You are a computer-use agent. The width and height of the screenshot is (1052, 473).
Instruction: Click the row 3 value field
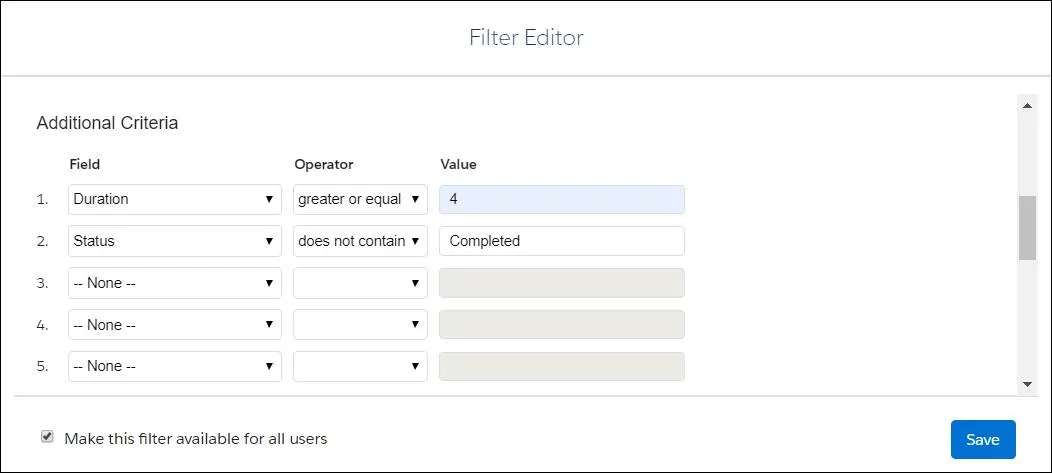[x=561, y=283]
